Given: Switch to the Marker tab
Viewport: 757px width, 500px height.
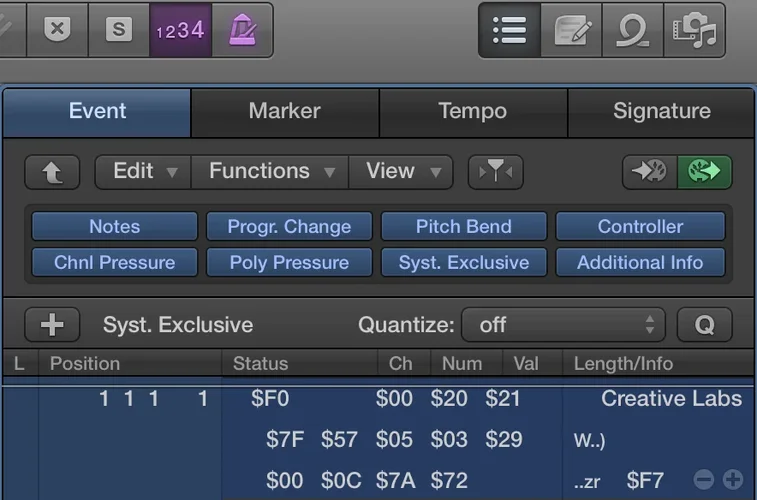Looking at the screenshot, I should (284, 111).
